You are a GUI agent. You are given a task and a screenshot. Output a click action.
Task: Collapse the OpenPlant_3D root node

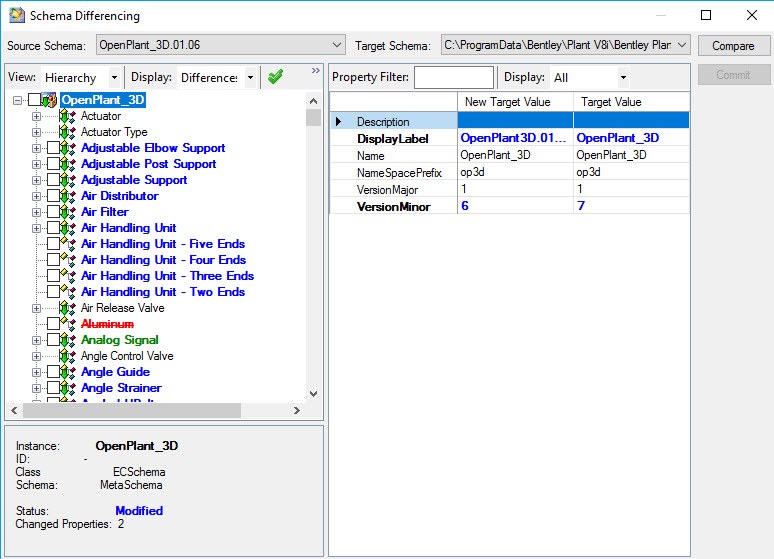[18, 100]
